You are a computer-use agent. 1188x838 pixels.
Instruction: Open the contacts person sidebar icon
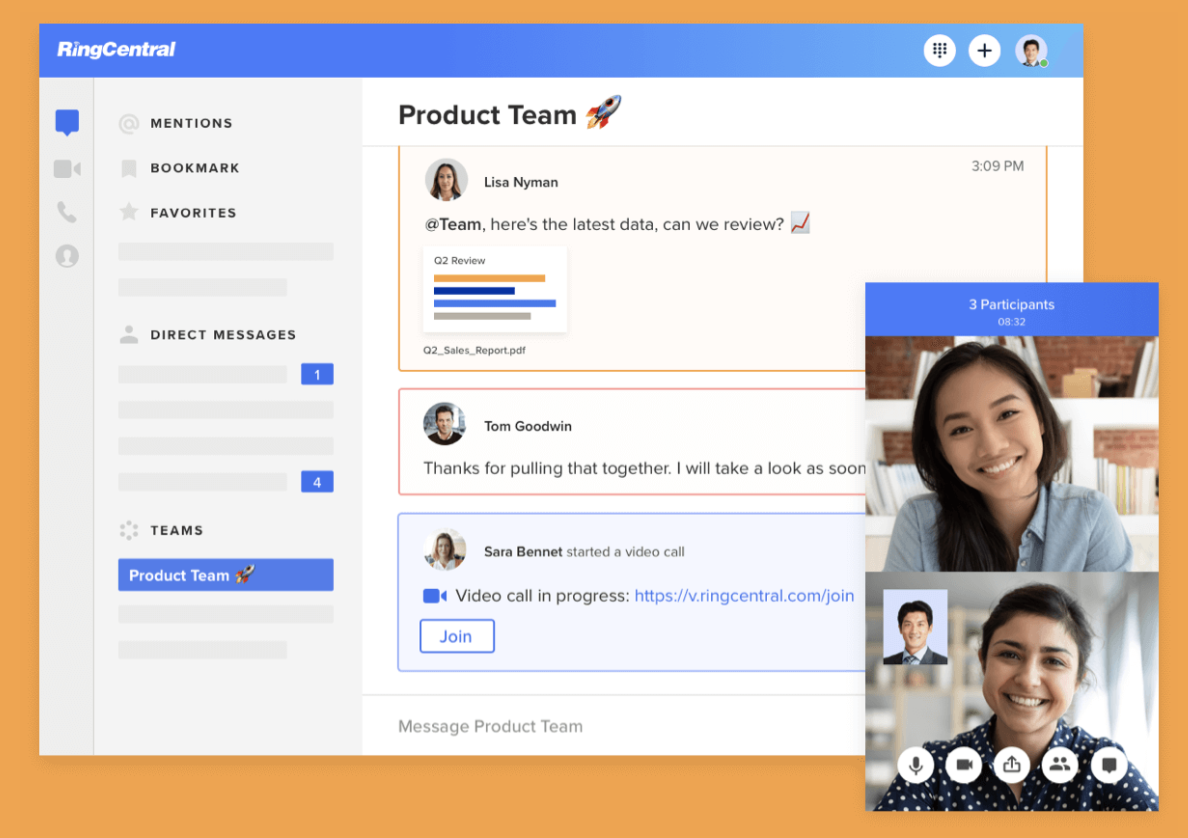(67, 256)
